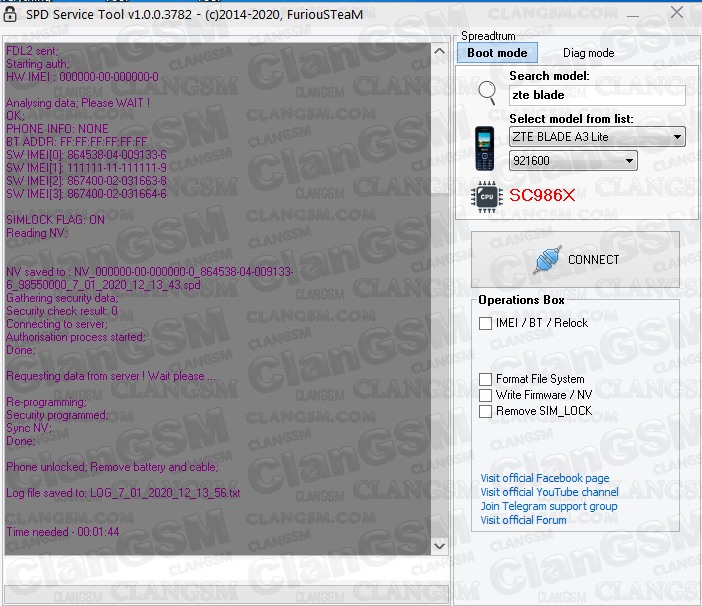Open Join Telegram support group link
The width and height of the screenshot is (702, 606).
click(549, 506)
